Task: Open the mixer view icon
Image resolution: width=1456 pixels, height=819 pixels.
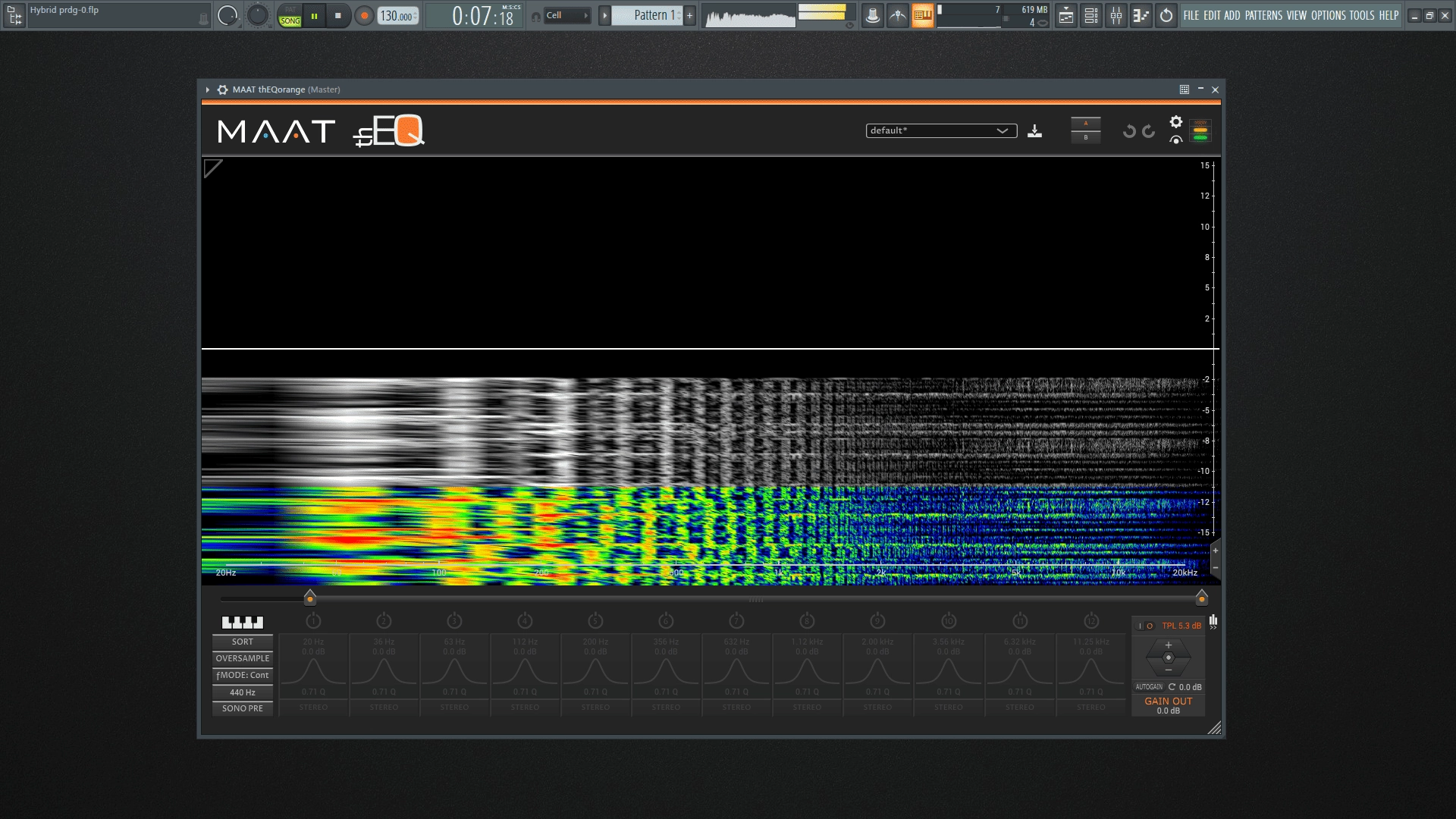Action: pyautogui.click(x=1116, y=15)
